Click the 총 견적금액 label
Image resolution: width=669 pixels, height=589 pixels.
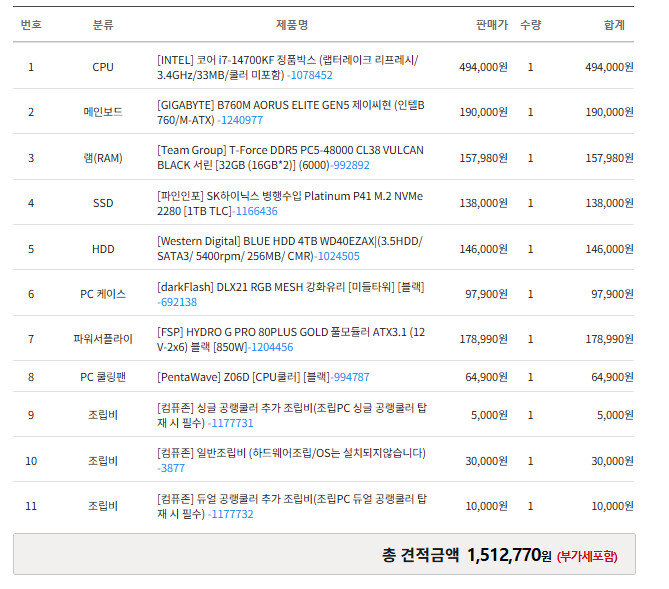click(x=420, y=555)
